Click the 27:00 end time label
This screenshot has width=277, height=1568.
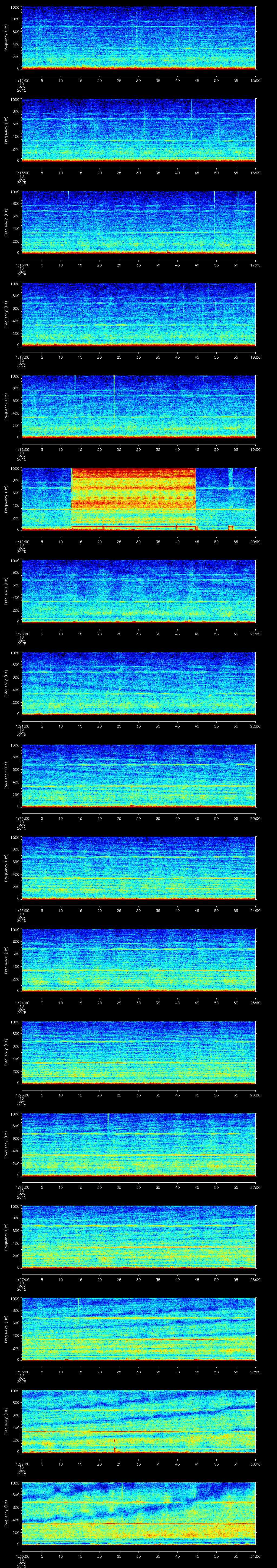[256, 1187]
